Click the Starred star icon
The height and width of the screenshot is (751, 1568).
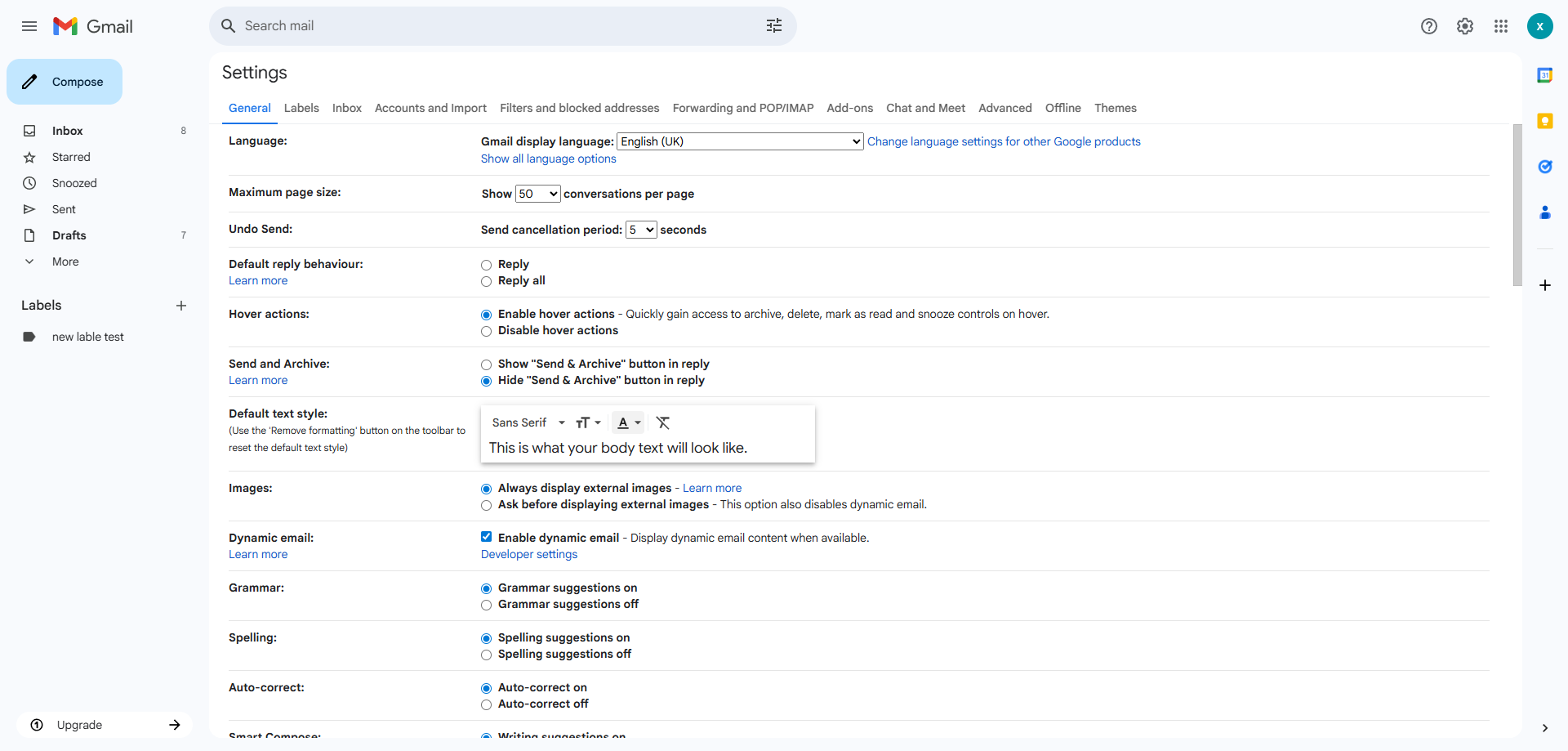coord(29,157)
